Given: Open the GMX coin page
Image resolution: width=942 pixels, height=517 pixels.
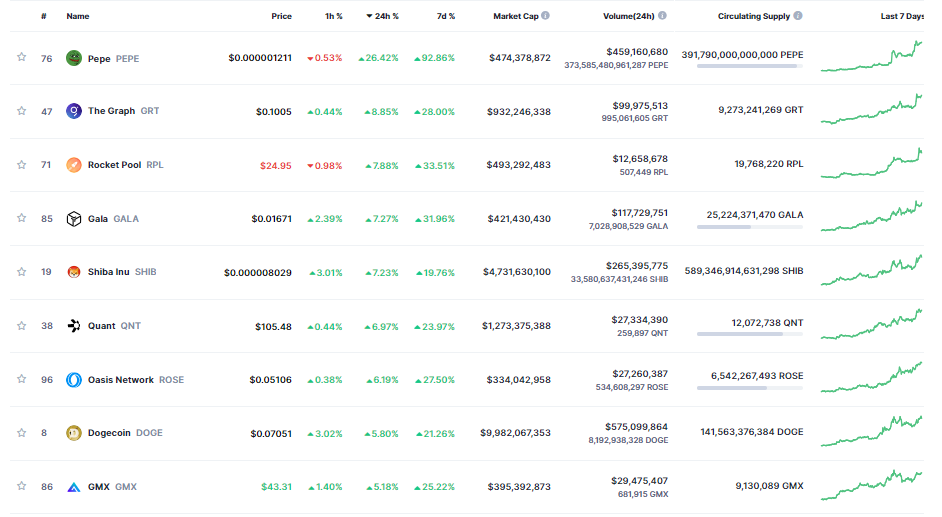Looking at the screenshot, I should (112, 487).
